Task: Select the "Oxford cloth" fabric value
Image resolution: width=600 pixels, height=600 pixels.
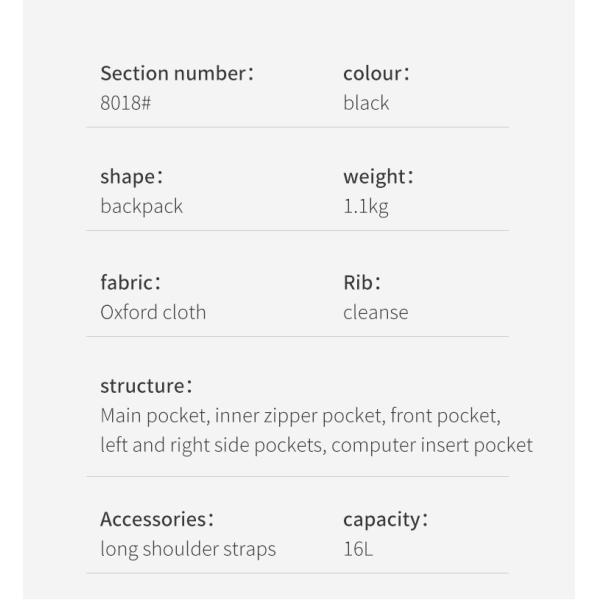Action: coord(153,312)
